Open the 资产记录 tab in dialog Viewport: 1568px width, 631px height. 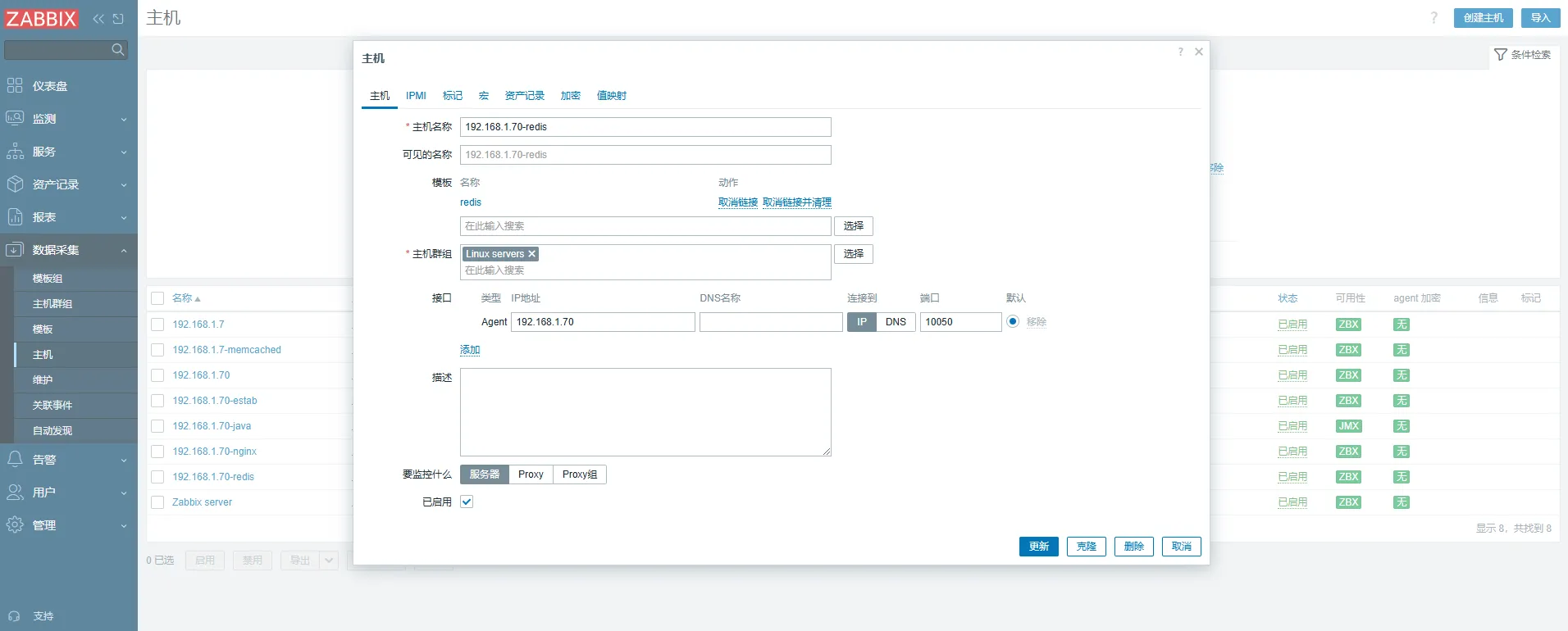525,96
